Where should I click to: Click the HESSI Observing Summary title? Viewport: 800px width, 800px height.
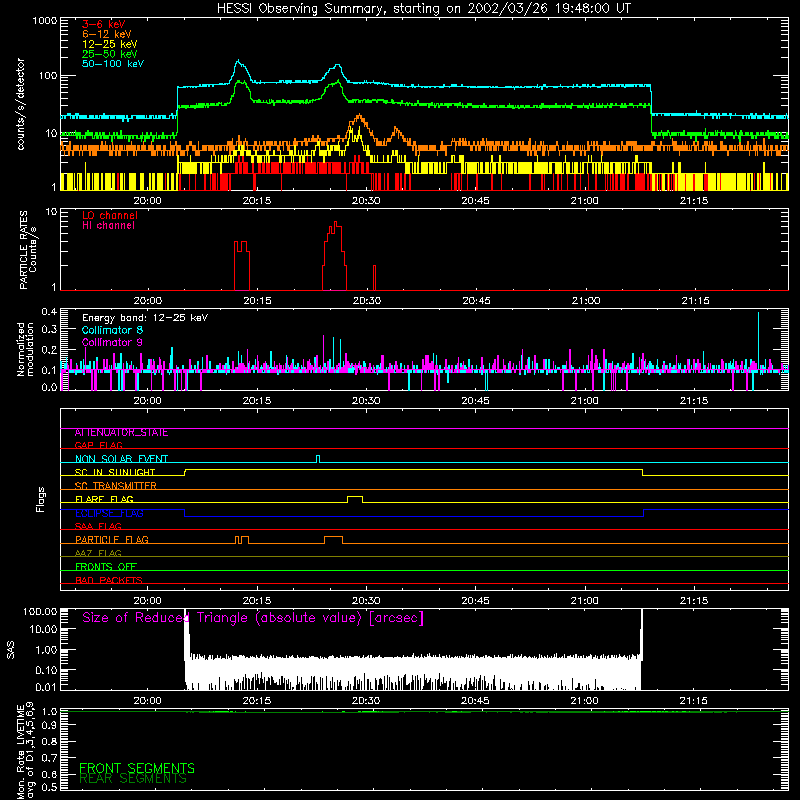(x=423, y=9)
